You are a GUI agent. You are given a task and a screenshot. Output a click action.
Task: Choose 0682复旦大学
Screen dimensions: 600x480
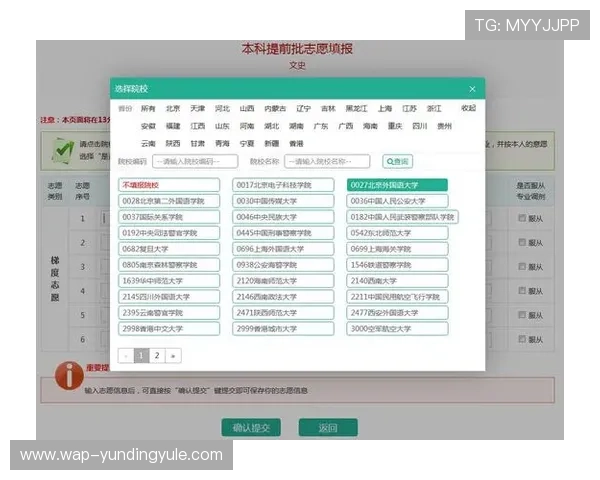pyautogui.click(x=169, y=249)
